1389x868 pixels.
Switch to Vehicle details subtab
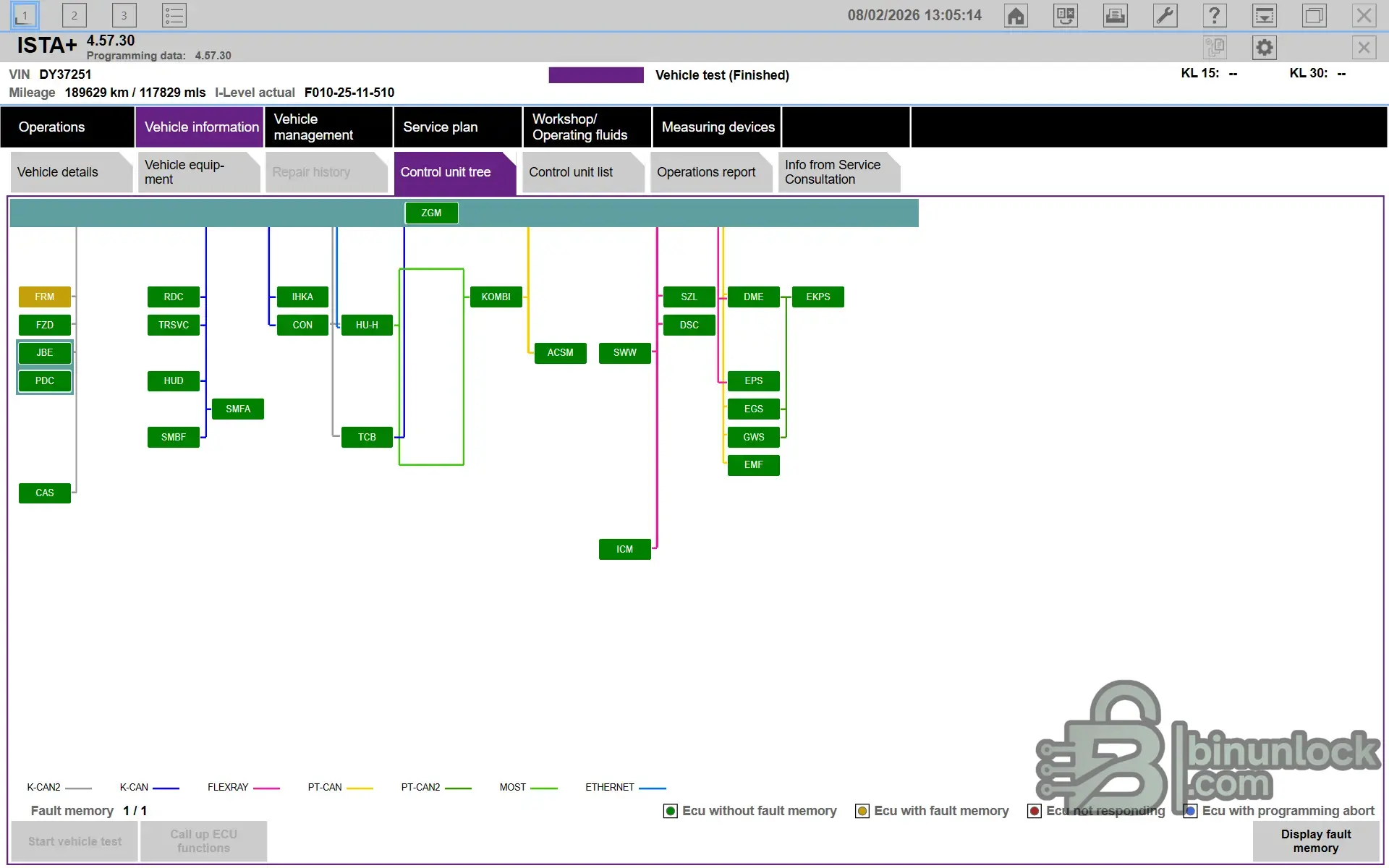click(x=72, y=172)
